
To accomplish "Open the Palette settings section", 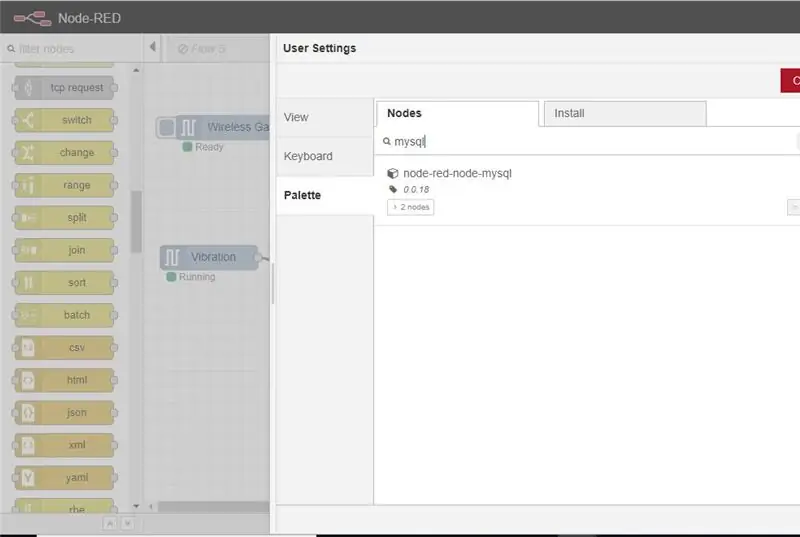I will 325,195.
